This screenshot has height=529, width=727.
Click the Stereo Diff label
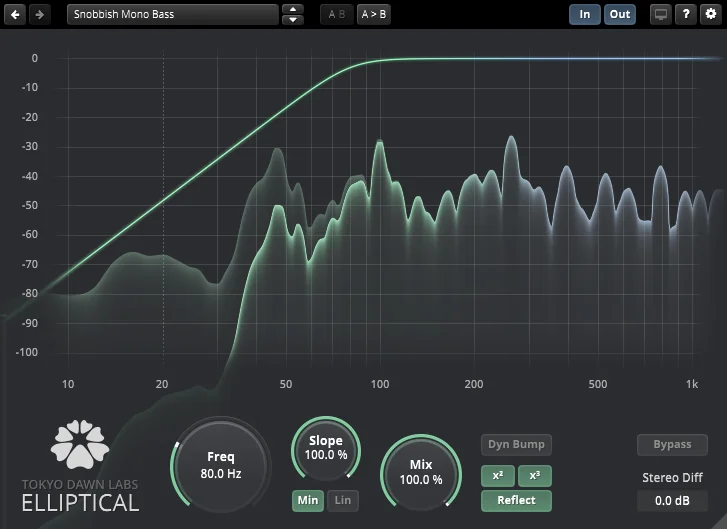672,478
